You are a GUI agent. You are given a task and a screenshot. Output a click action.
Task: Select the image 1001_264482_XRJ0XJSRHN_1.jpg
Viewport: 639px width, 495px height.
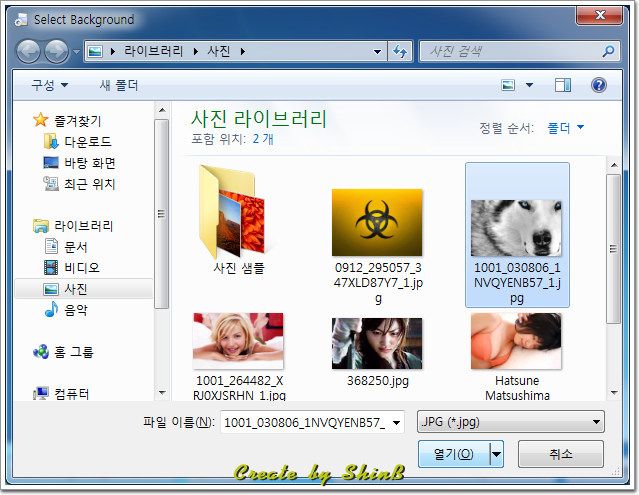tap(239, 356)
